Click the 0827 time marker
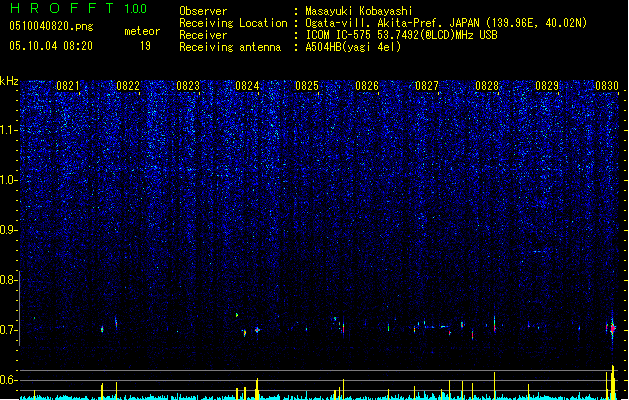Screen dimensions: 629x400 [x=427, y=86]
